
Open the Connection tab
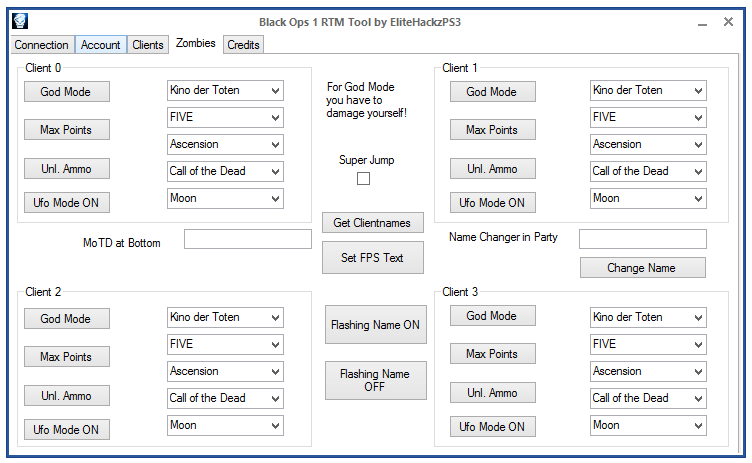coord(42,45)
